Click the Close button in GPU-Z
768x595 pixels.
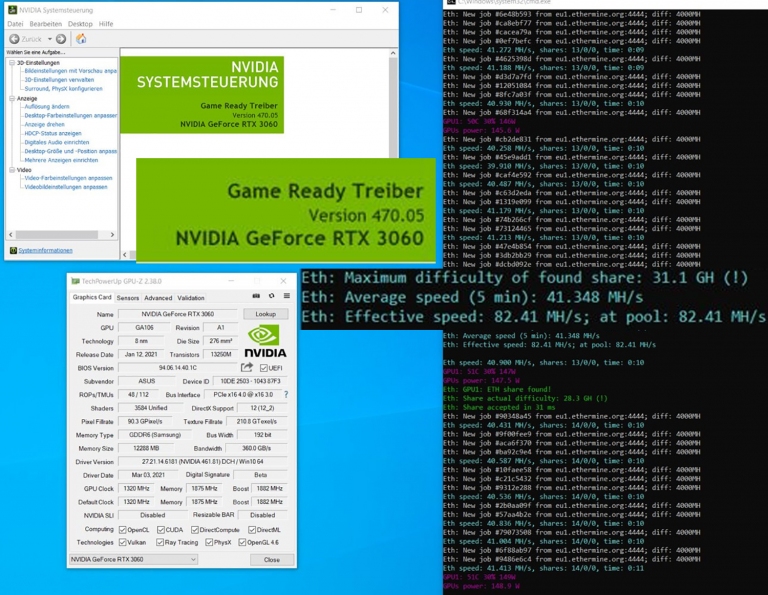(272, 560)
